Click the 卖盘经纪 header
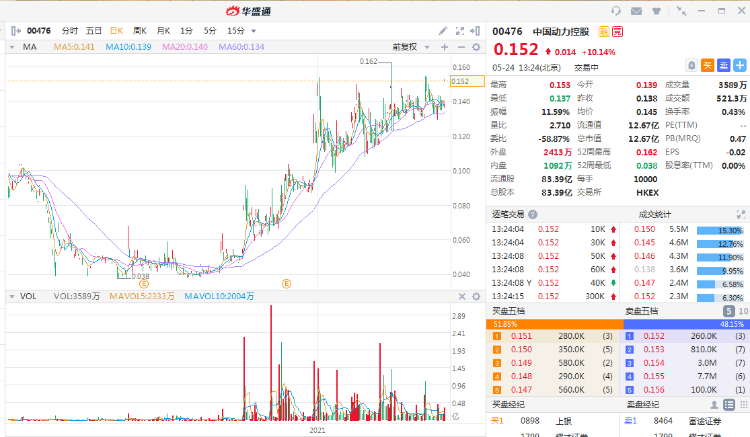The height and width of the screenshot is (437, 750). [x=643, y=404]
